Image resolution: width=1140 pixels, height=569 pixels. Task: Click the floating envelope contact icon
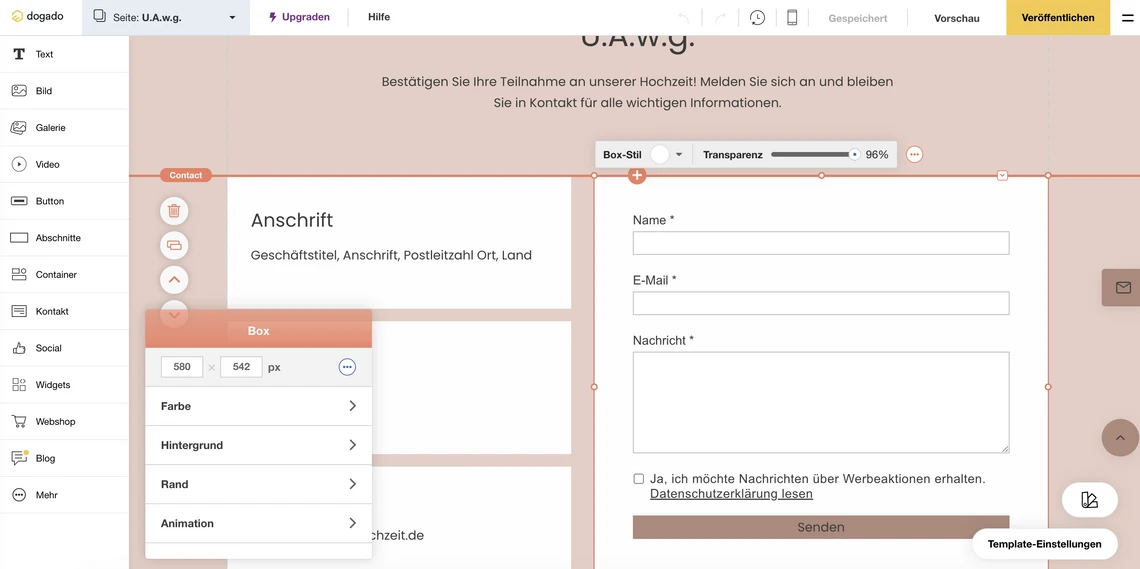coord(1123,288)
